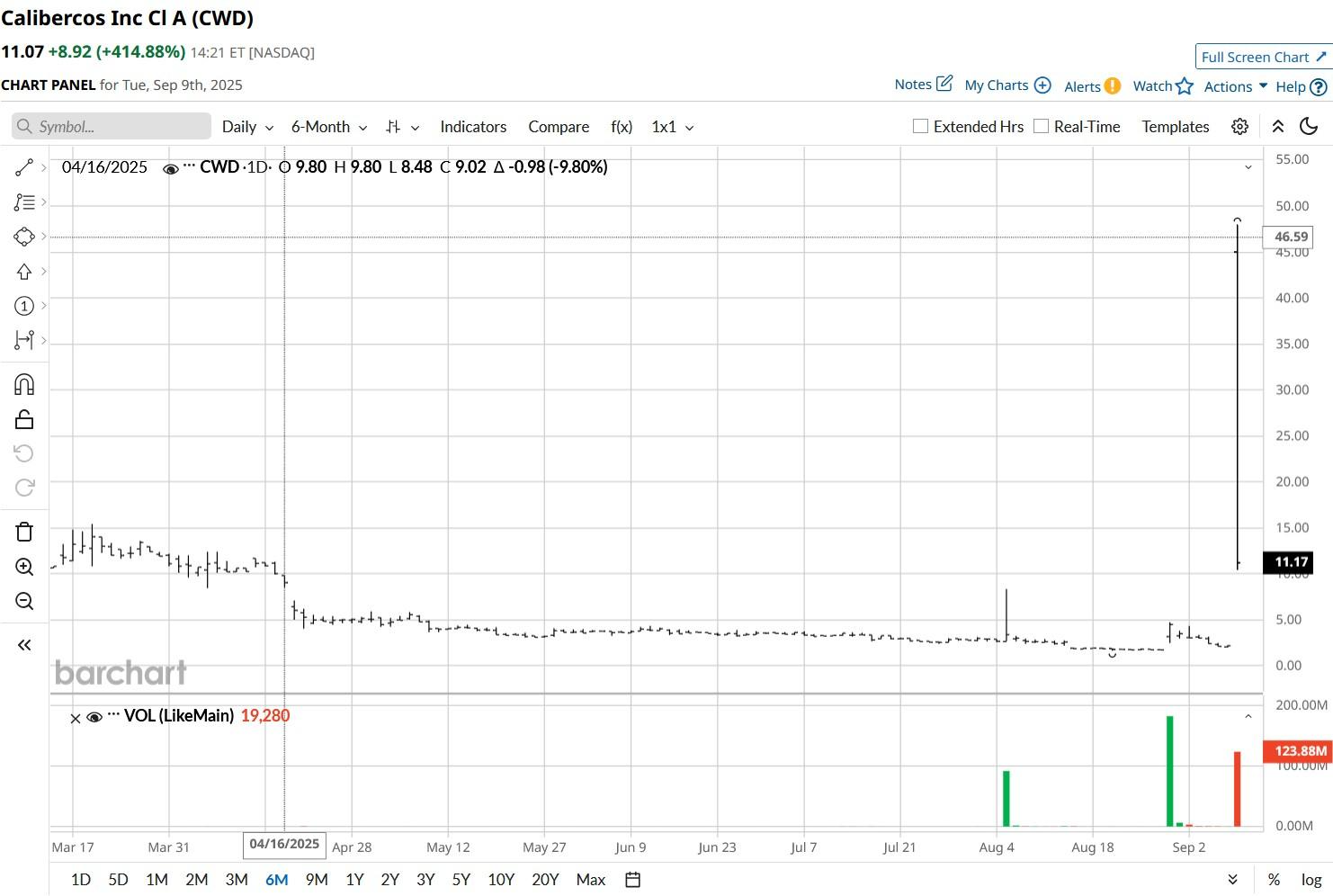Screen dimensions: 1333x896
Task: Toggle VOL study visibility eye
Action: tap(94, 717)
